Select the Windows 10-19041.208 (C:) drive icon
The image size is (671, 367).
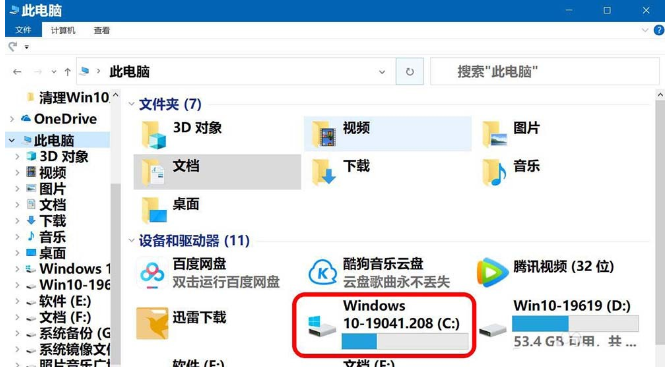coord(322,326)
